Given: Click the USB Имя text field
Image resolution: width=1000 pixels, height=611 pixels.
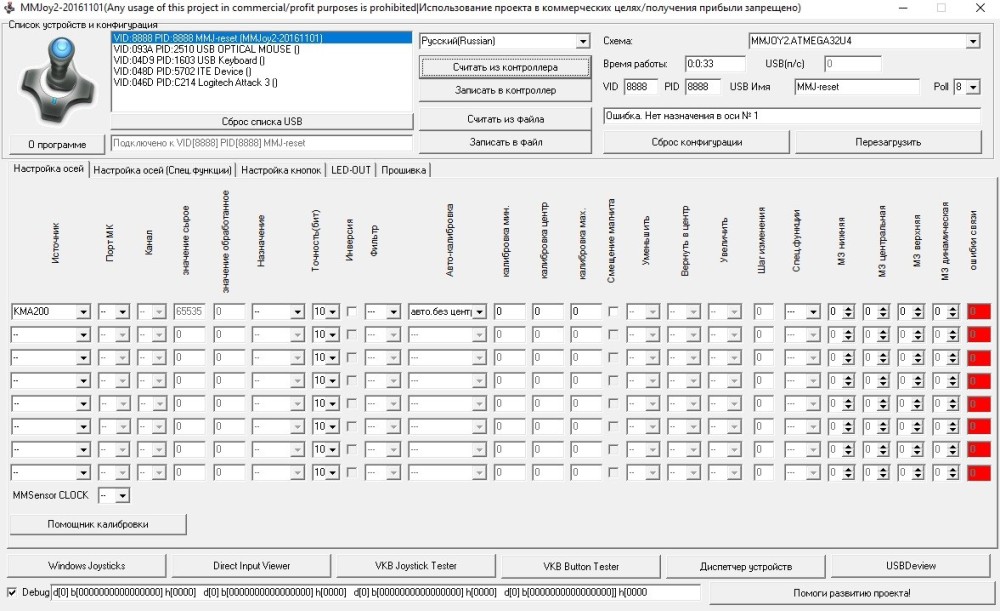Looking at the screenshot, I should 856,87.
